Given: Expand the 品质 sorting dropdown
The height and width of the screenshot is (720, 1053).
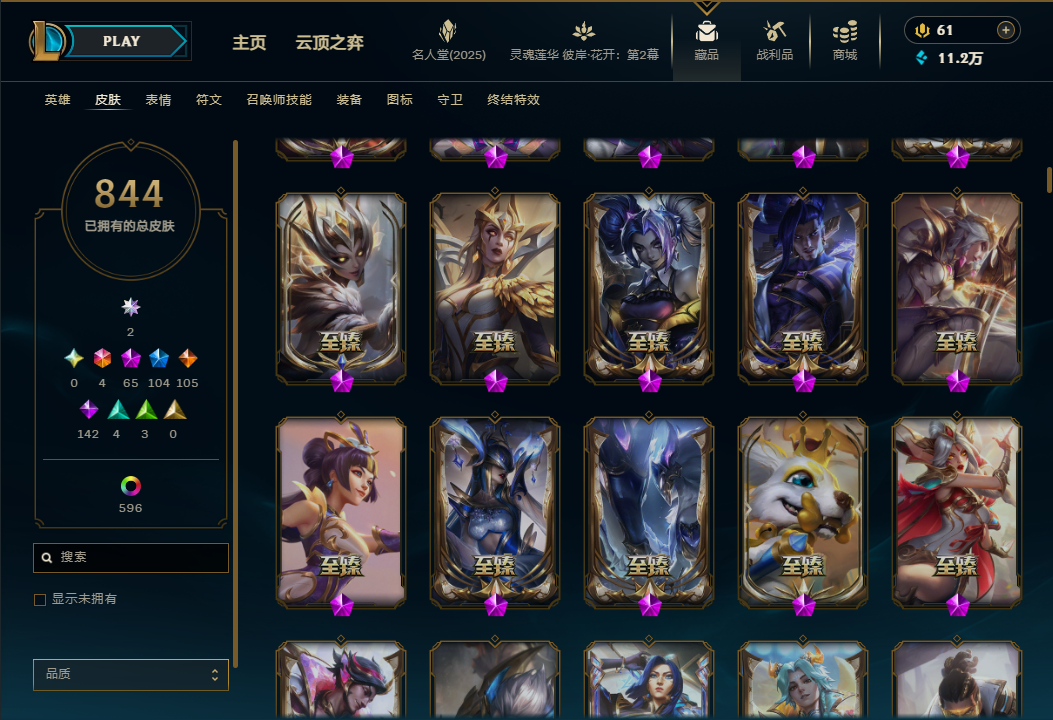Looking at the screenshot, I should pos(131,674).
